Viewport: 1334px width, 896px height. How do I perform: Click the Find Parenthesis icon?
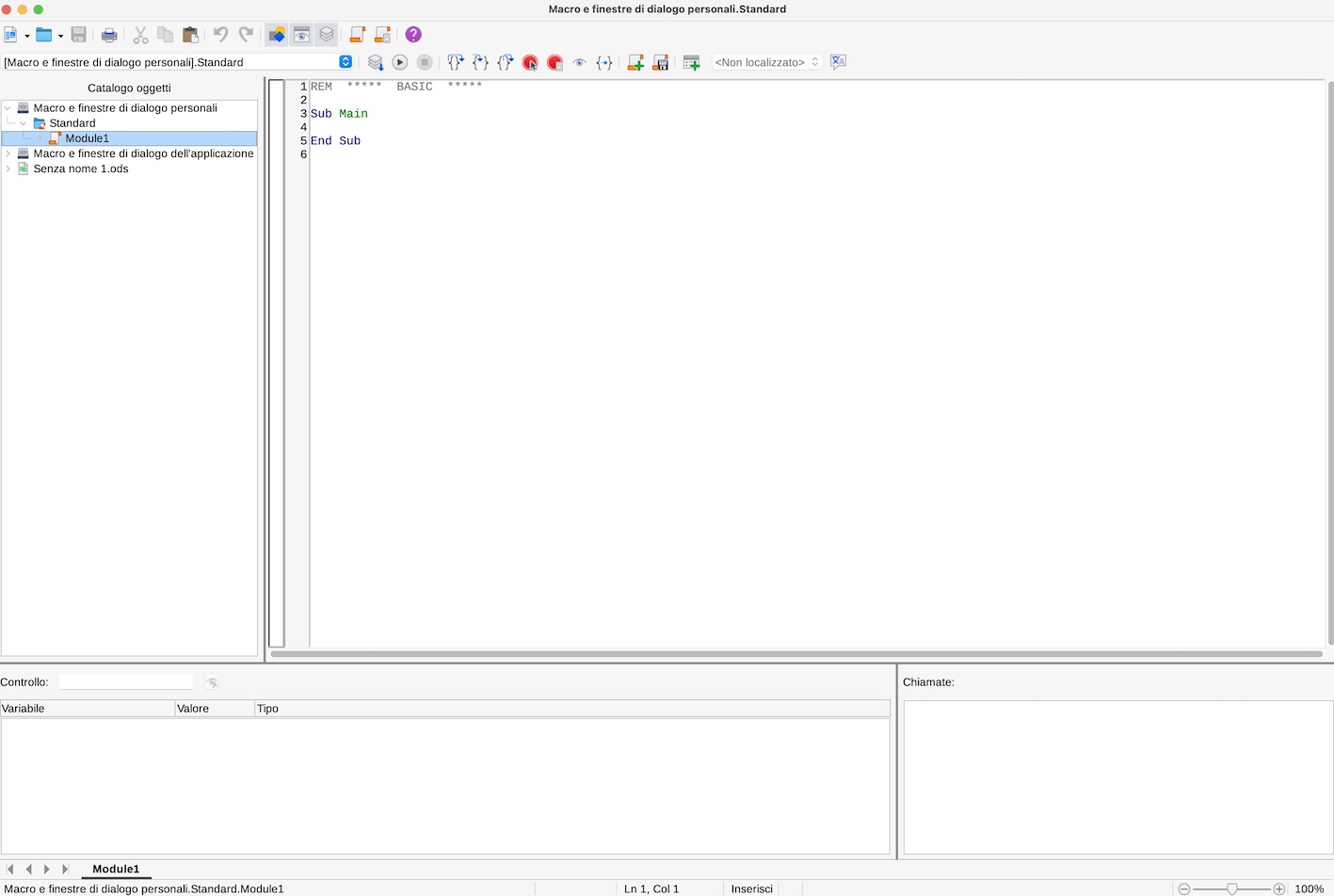coord(604,62)
